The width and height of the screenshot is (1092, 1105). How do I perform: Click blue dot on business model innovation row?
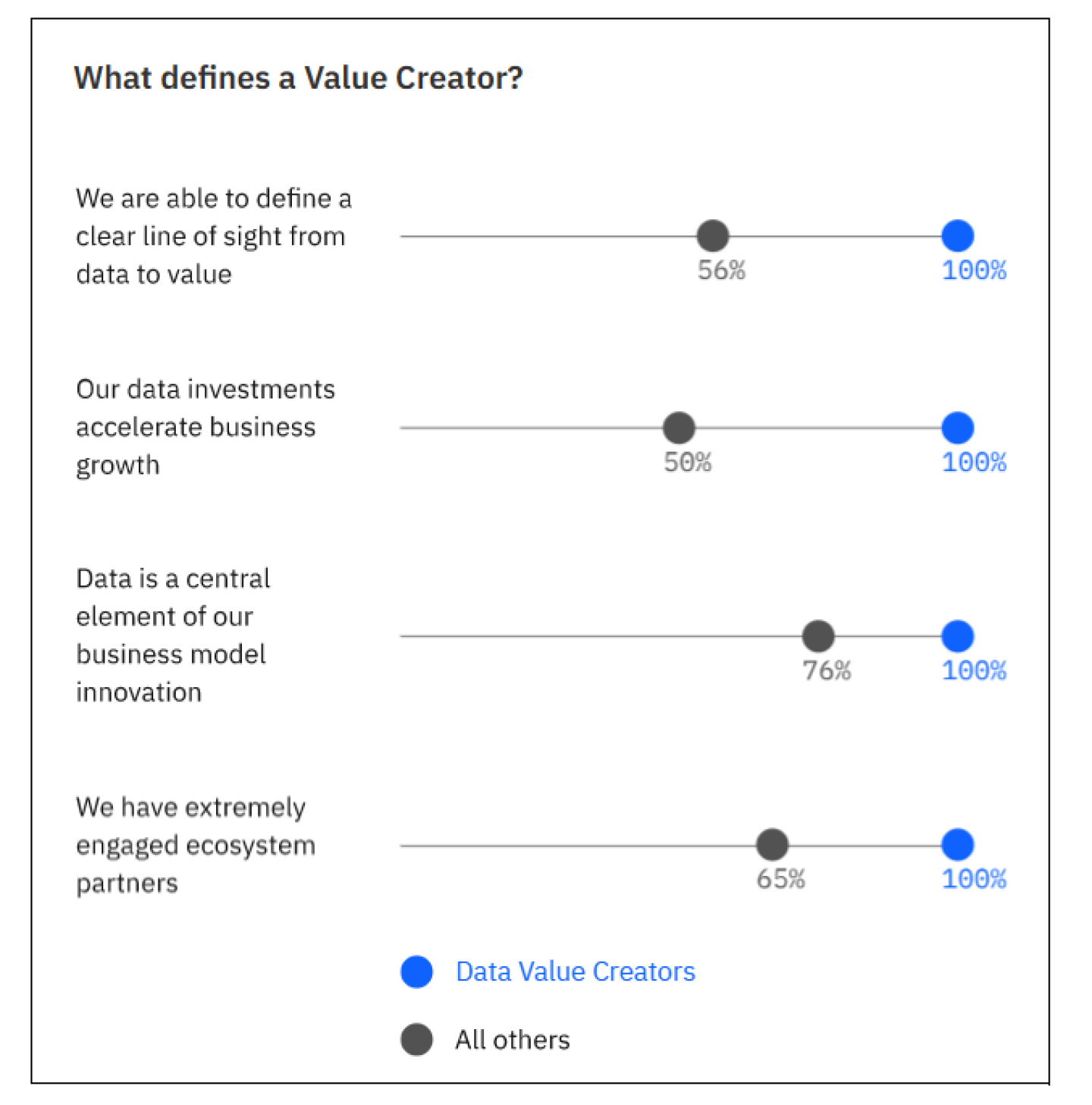point(958,636)
